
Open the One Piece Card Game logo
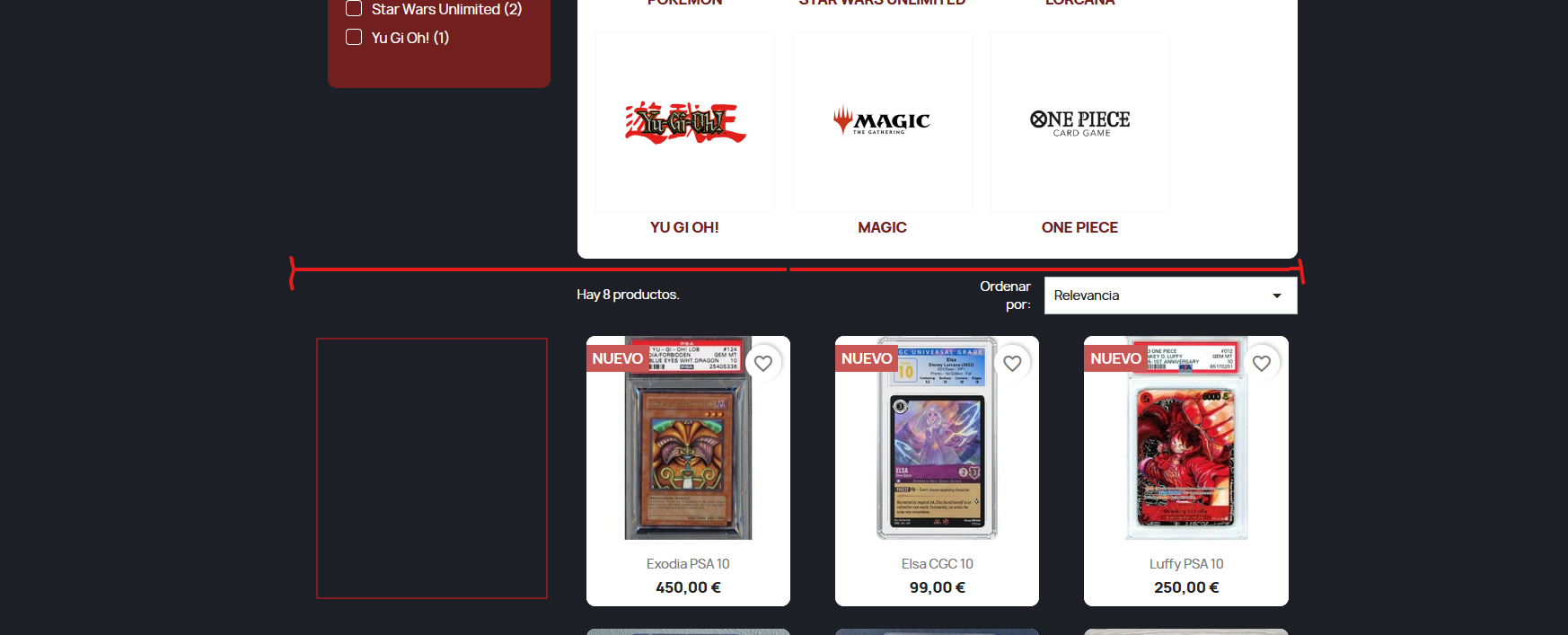click(x=1080, y=122)
